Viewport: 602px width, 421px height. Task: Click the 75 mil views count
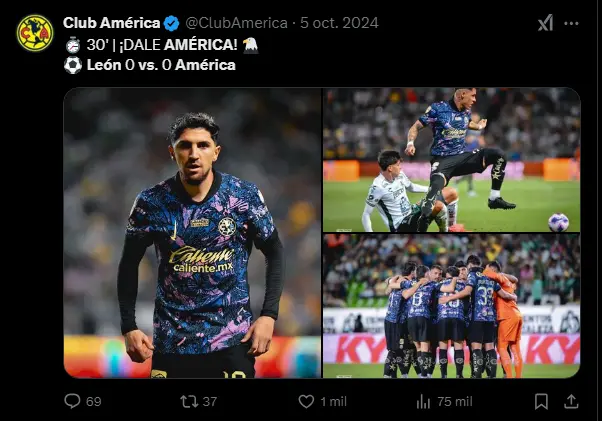tap(455, 401)
